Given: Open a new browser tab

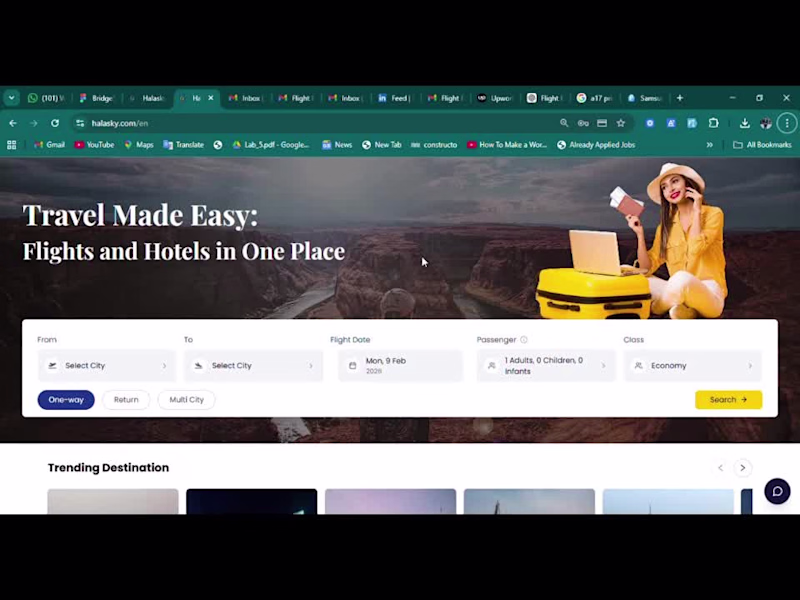Looking at the screenshot, I should point(680,98).
